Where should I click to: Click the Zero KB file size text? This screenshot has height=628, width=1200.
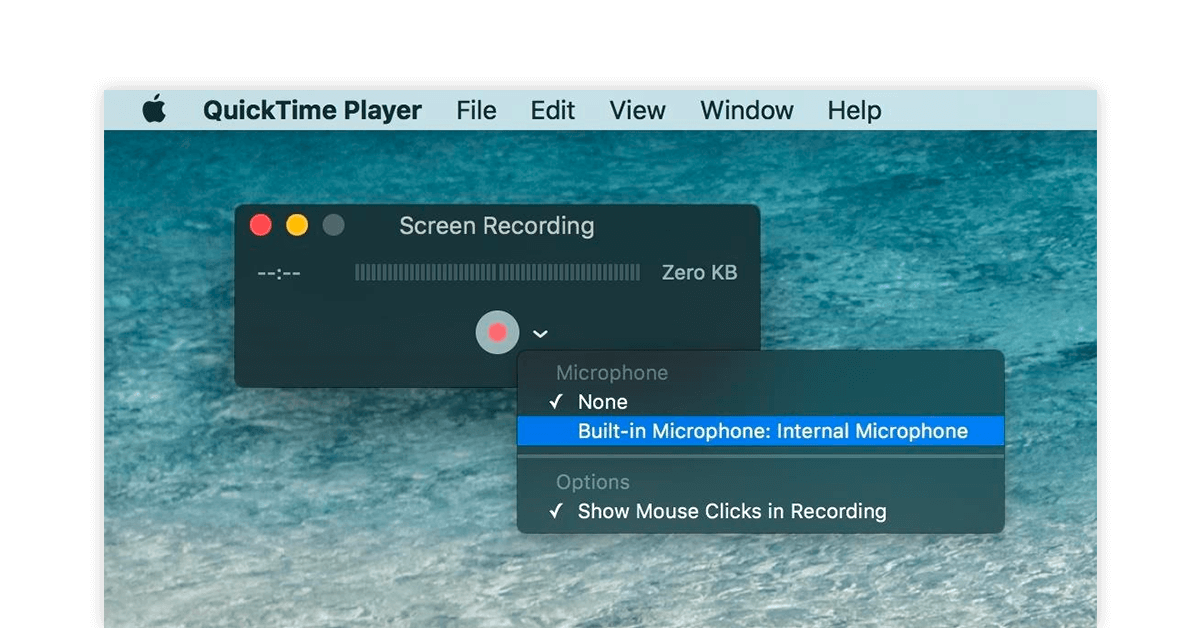pyautogui.click(x=699, y=272)
